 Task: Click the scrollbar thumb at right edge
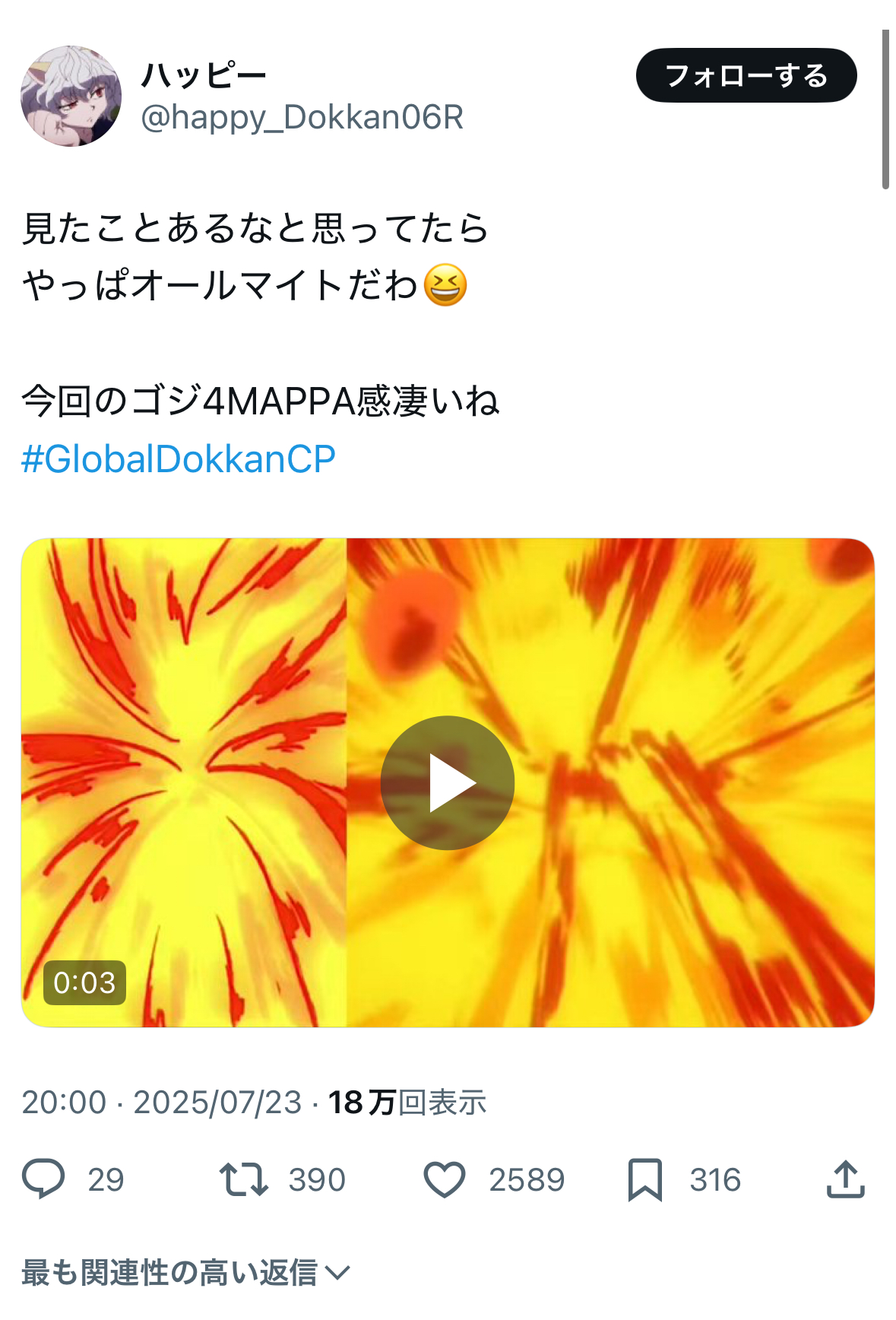tap(885, 109)
